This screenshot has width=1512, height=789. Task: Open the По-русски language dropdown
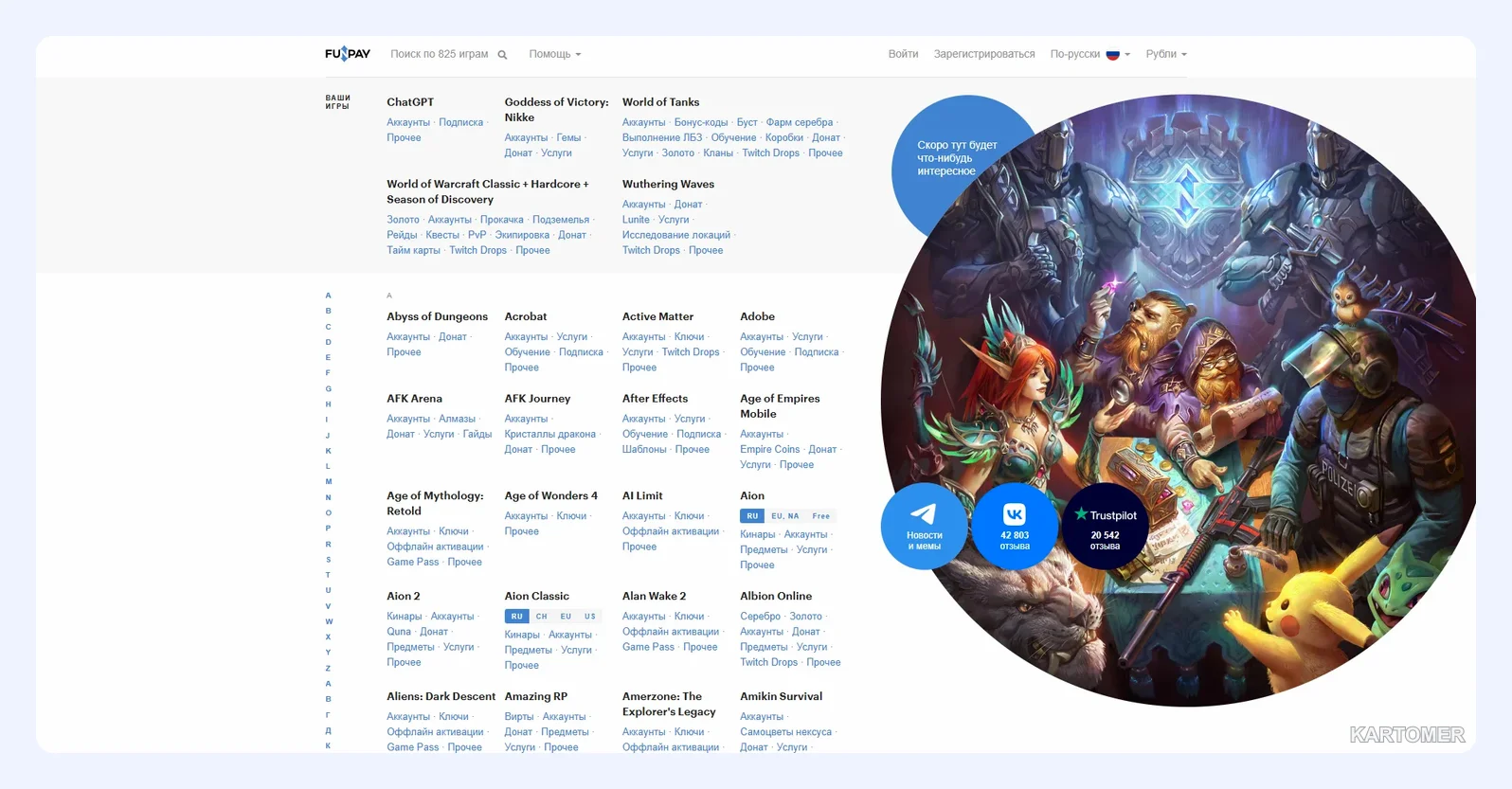[1090, 54]
